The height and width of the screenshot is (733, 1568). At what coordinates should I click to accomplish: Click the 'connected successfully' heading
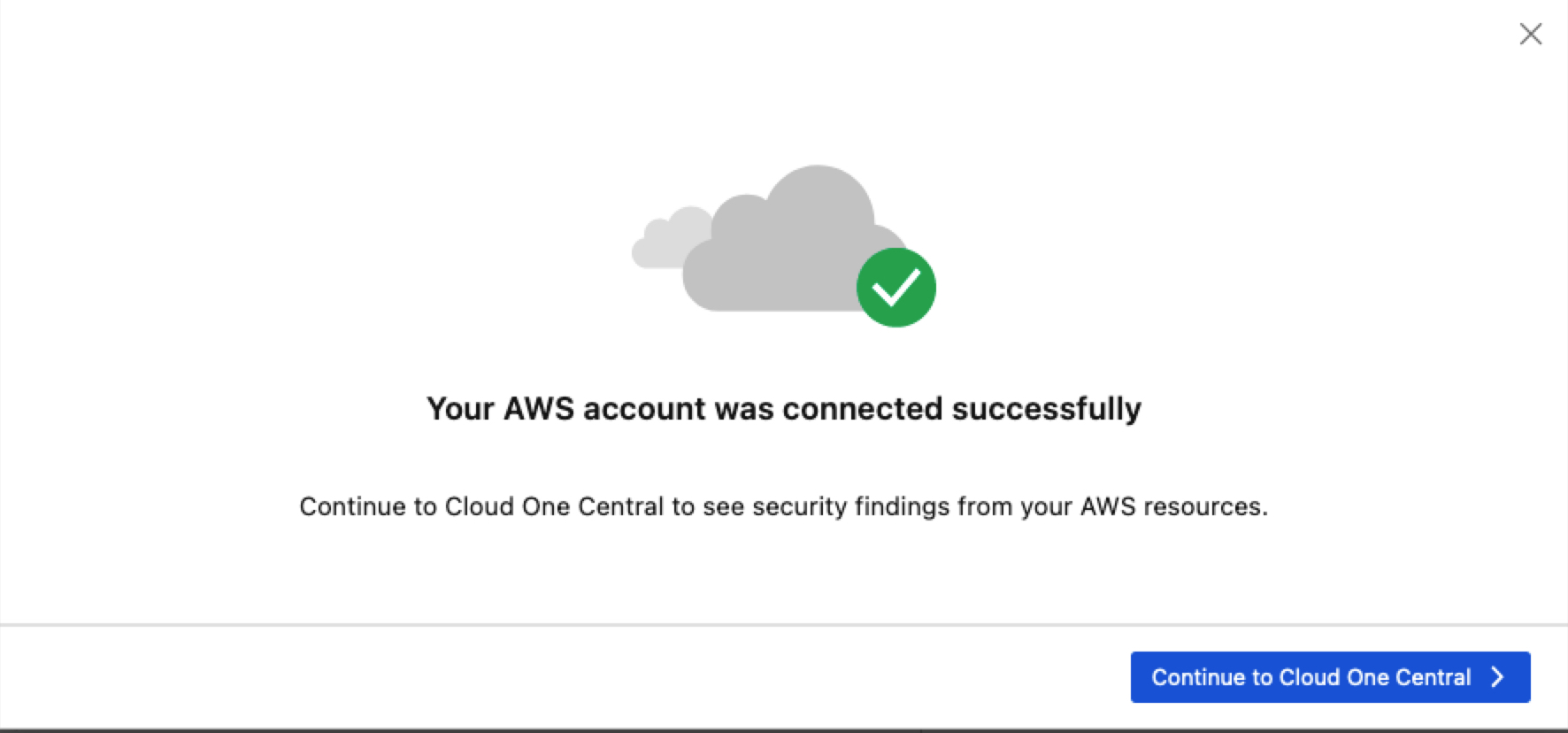pyautogui.click(x=784, y=409)
